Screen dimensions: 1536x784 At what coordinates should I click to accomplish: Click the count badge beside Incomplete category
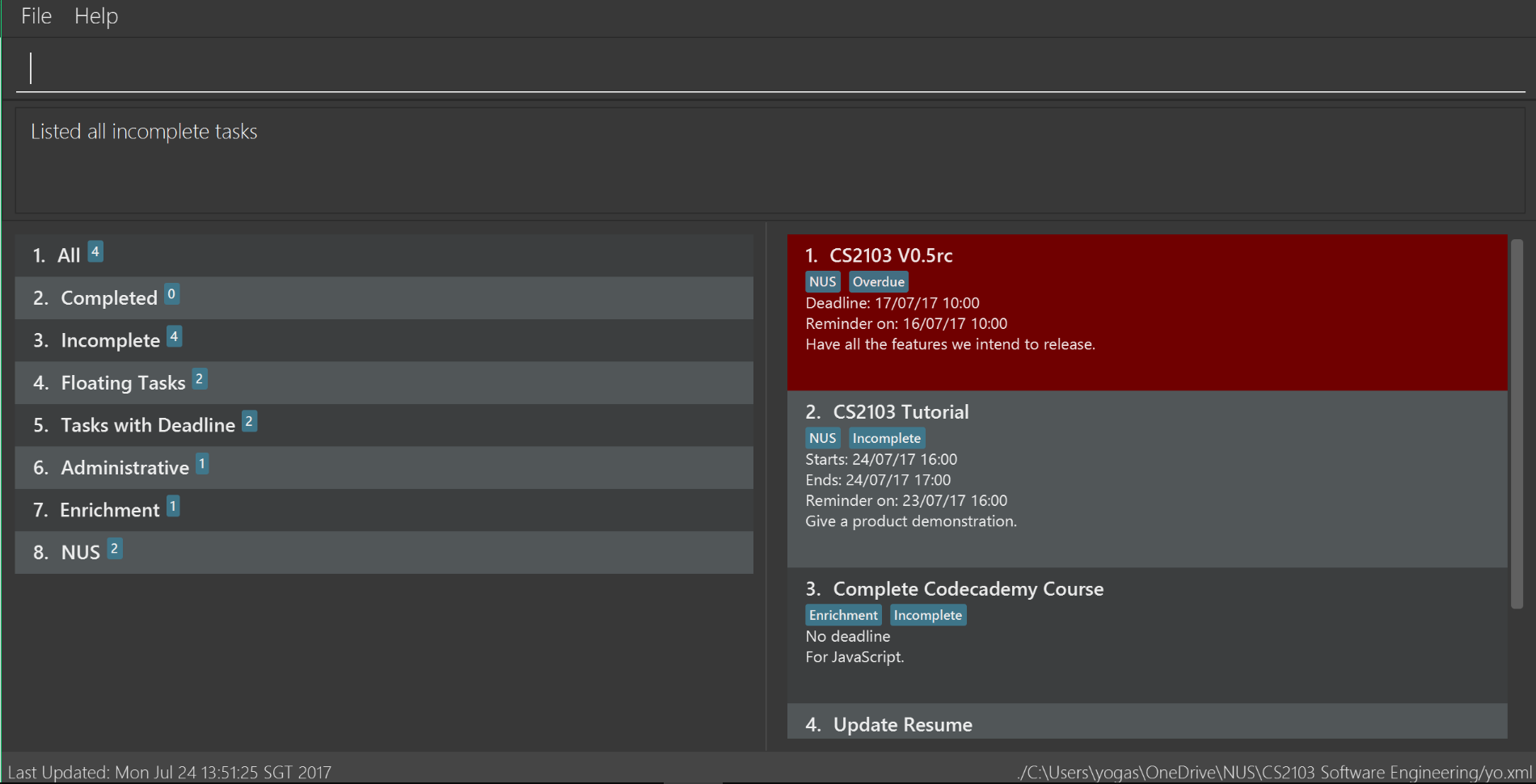coord(174,336)
